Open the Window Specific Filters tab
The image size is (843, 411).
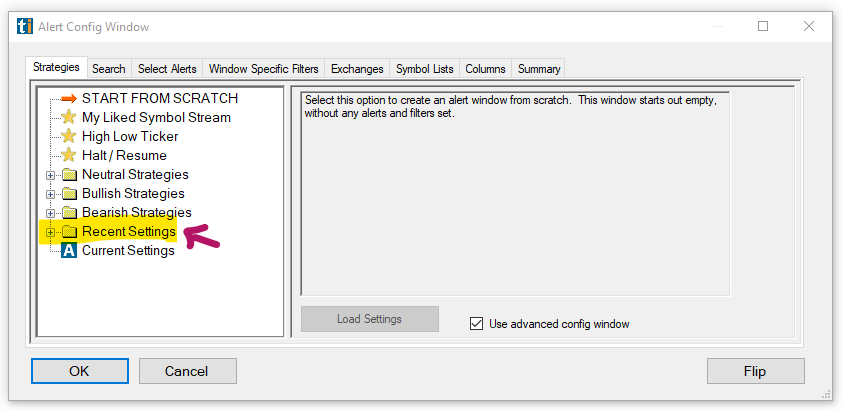pyautogui.click(x=264, y=69)
